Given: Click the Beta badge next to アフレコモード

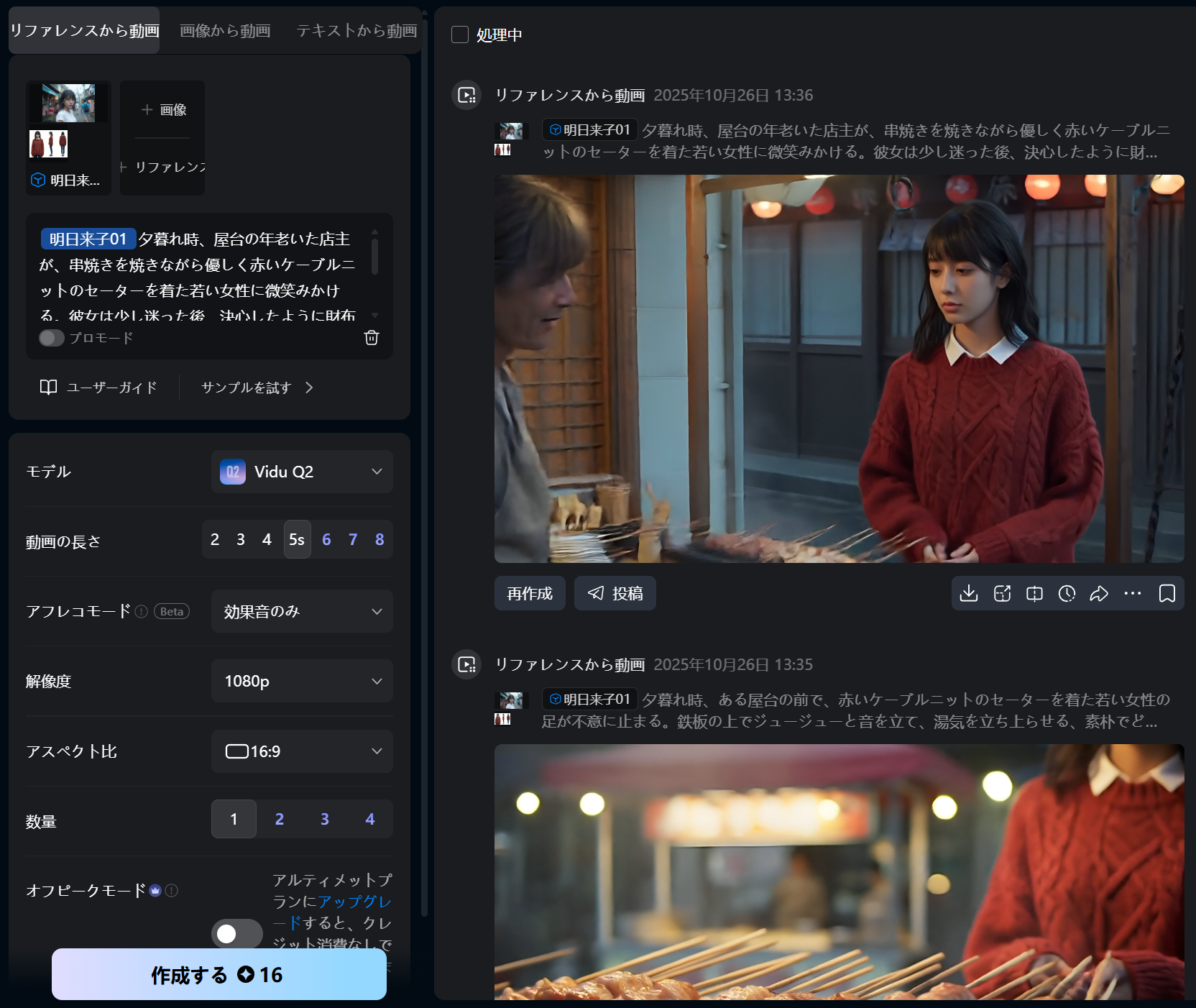Looking at the screenshot, I should tap(172, 611).
